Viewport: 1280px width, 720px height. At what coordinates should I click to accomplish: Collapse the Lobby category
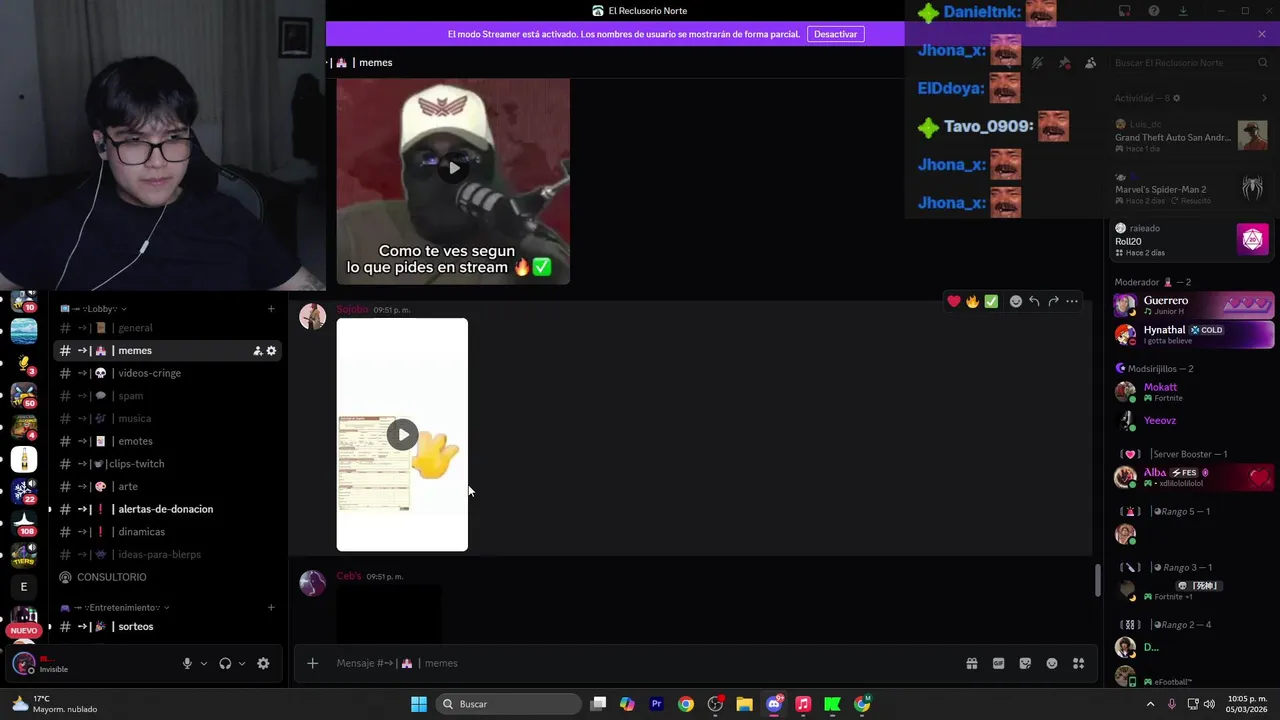click(93, 309)
